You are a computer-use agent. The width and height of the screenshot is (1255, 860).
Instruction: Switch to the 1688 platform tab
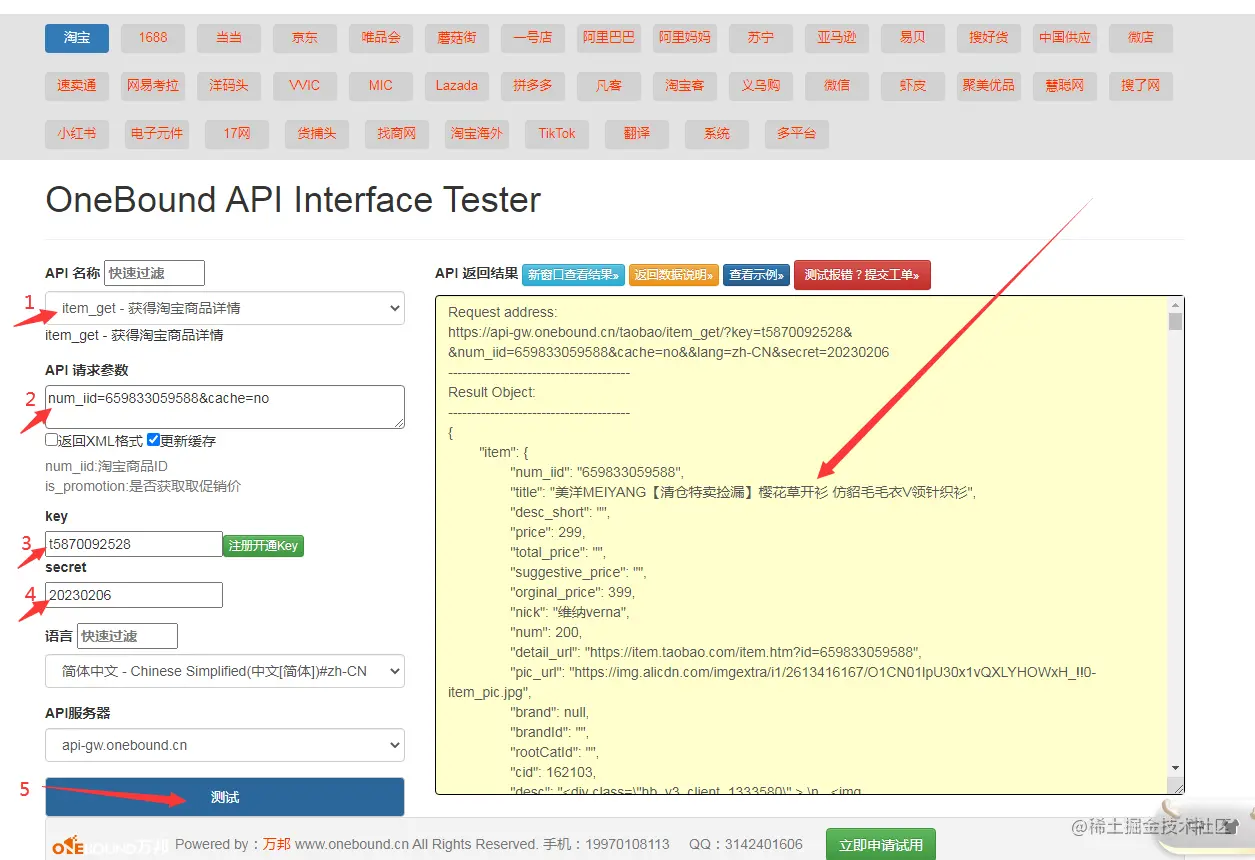coord(153,38)
